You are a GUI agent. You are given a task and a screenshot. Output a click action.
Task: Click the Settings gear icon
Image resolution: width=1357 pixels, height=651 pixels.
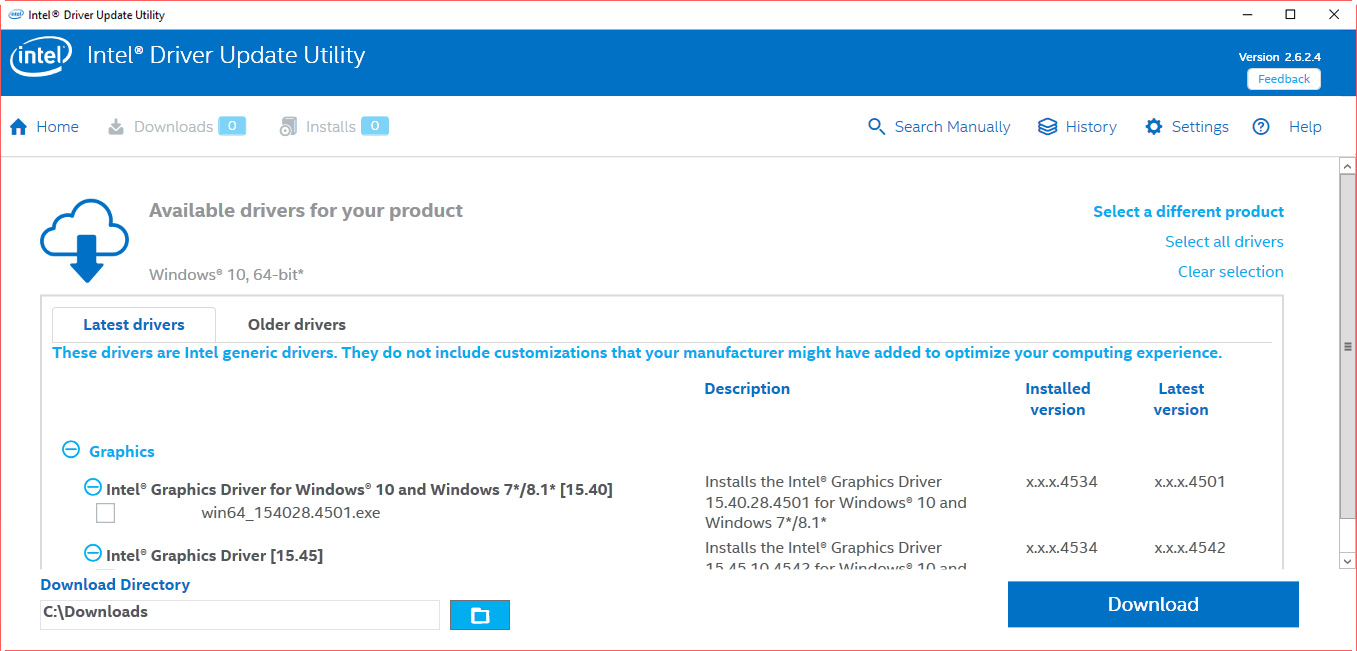tap(1154, 127)
